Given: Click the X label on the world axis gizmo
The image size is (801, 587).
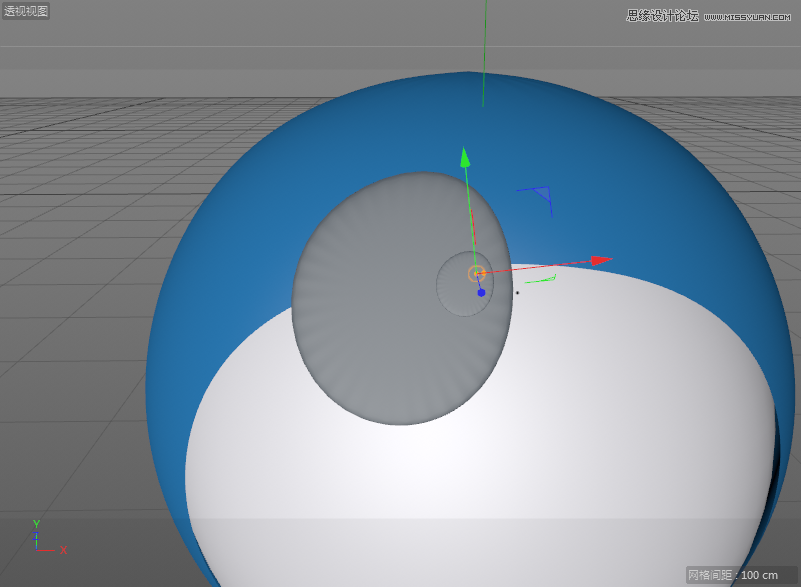Looking at the screenshot, I should (x=64, y=549).
